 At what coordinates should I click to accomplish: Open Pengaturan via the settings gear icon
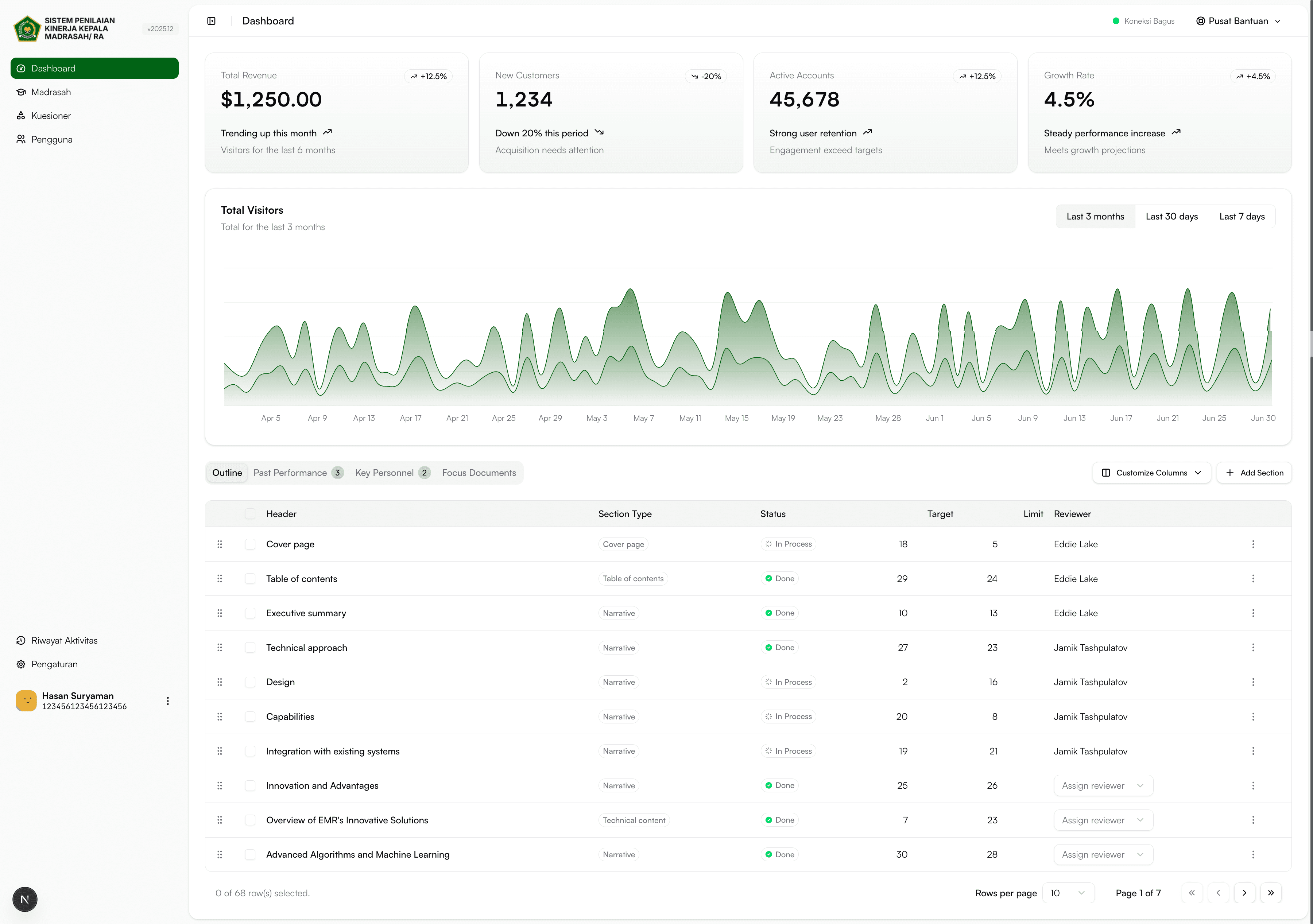point(20,664)
